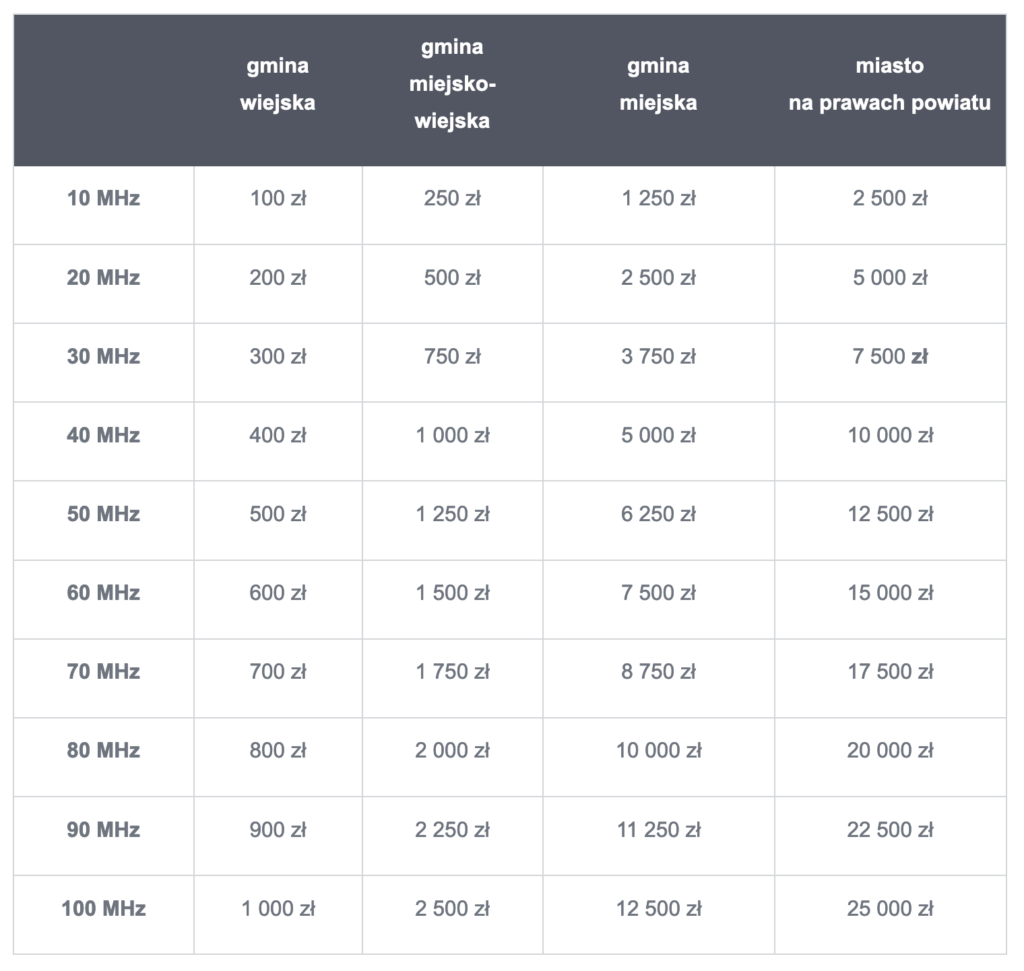Click the 750 zł cell

tap(452, 356)
